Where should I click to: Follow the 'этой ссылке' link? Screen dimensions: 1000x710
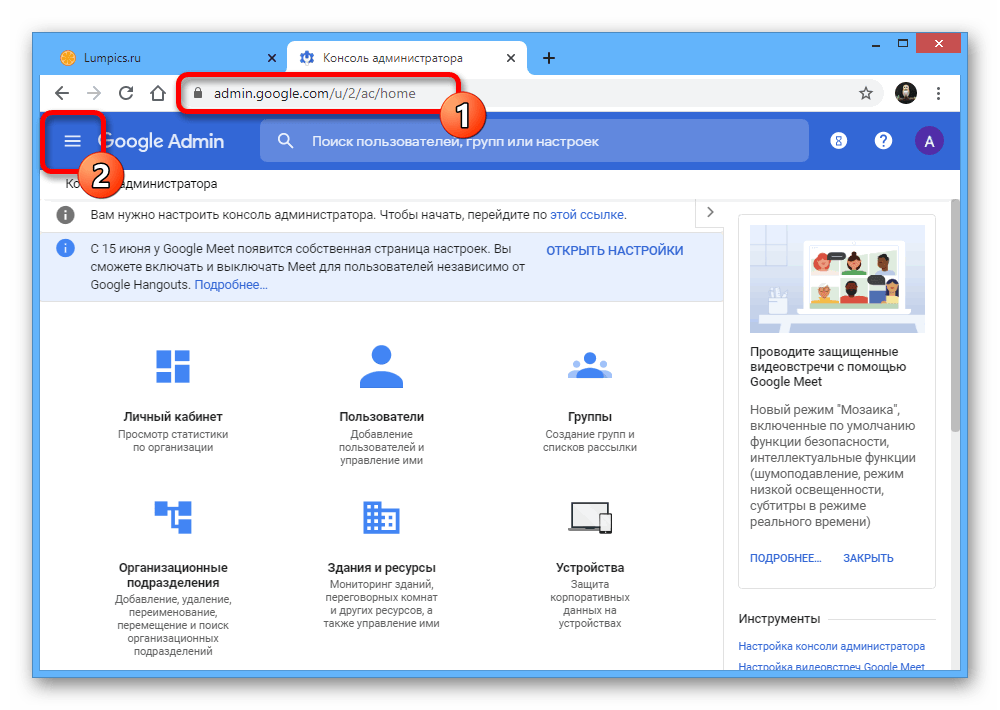point(587,215)
